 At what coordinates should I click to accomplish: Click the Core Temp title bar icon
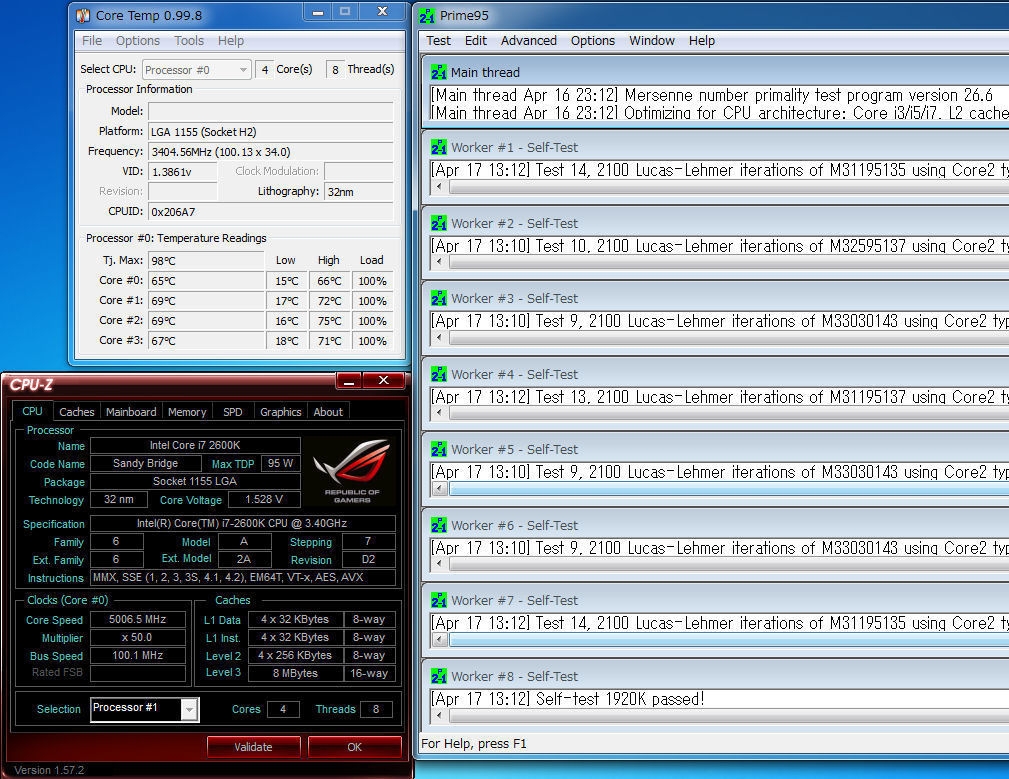(x=83, y=15)
